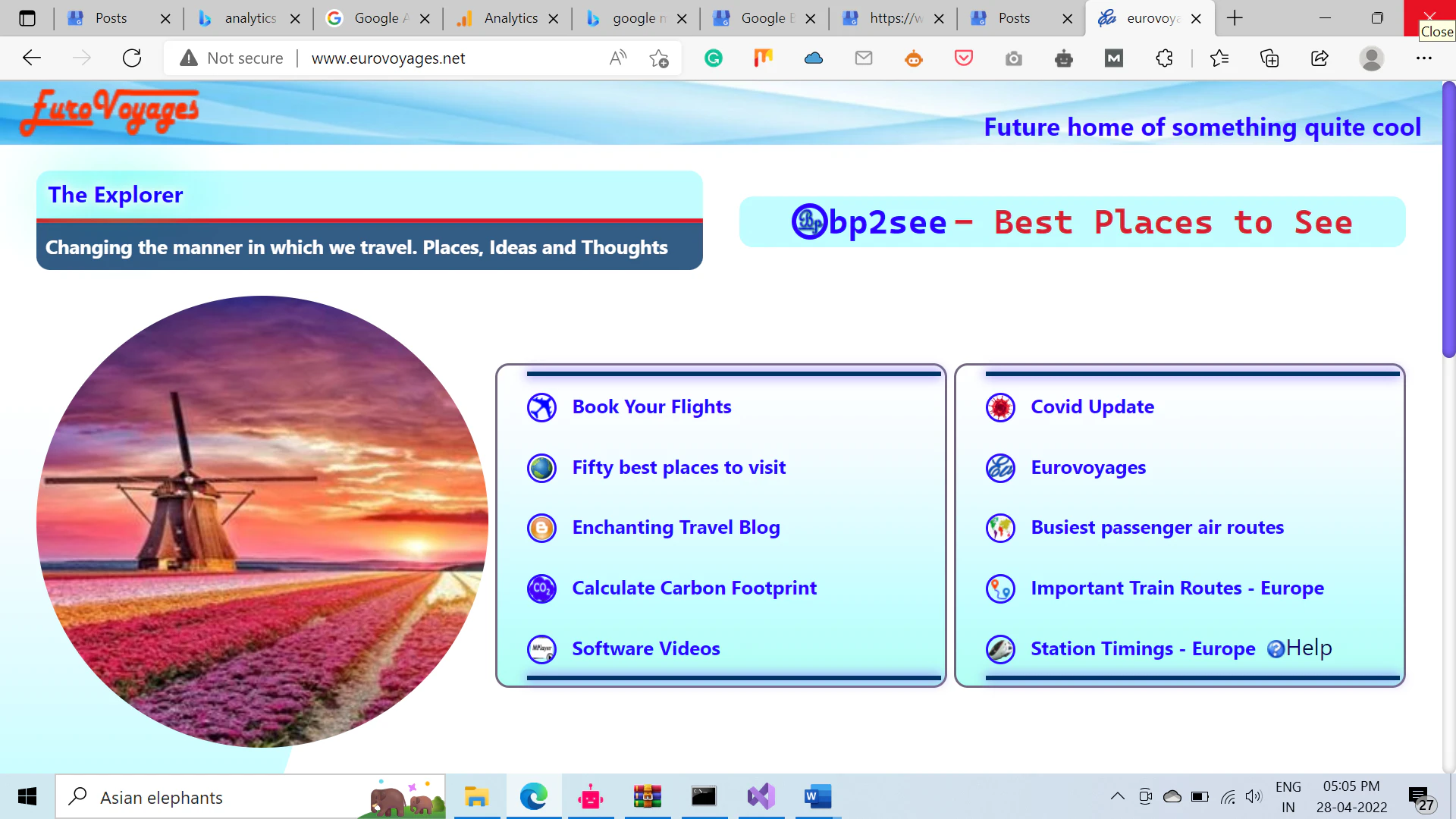Open a new browser tab

1235,18
